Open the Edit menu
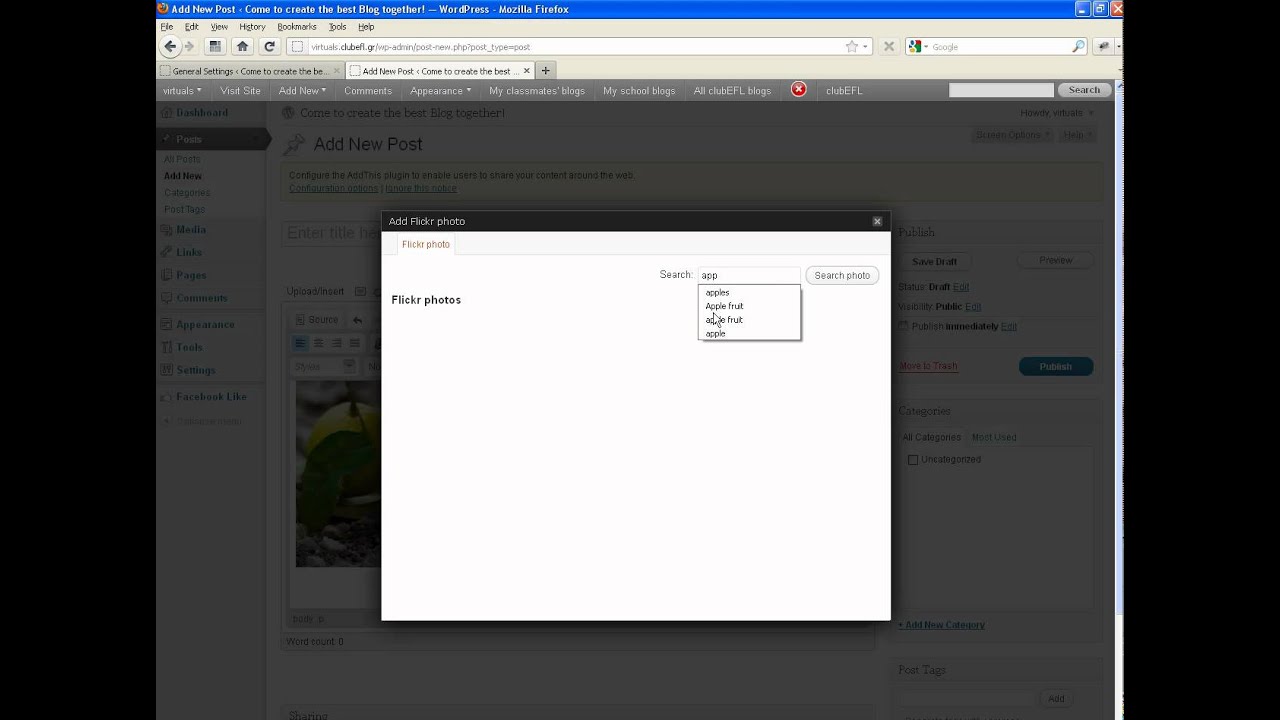Image resolution: width=1280 pixels, height=720 pixels. (x=191, y=27)
